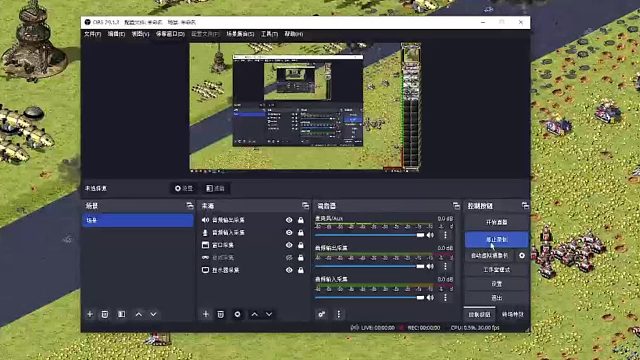Click 工作室模式 studio mode button
Image resolution: width=640 pixels, height=360 pixels.
(496, 270)
